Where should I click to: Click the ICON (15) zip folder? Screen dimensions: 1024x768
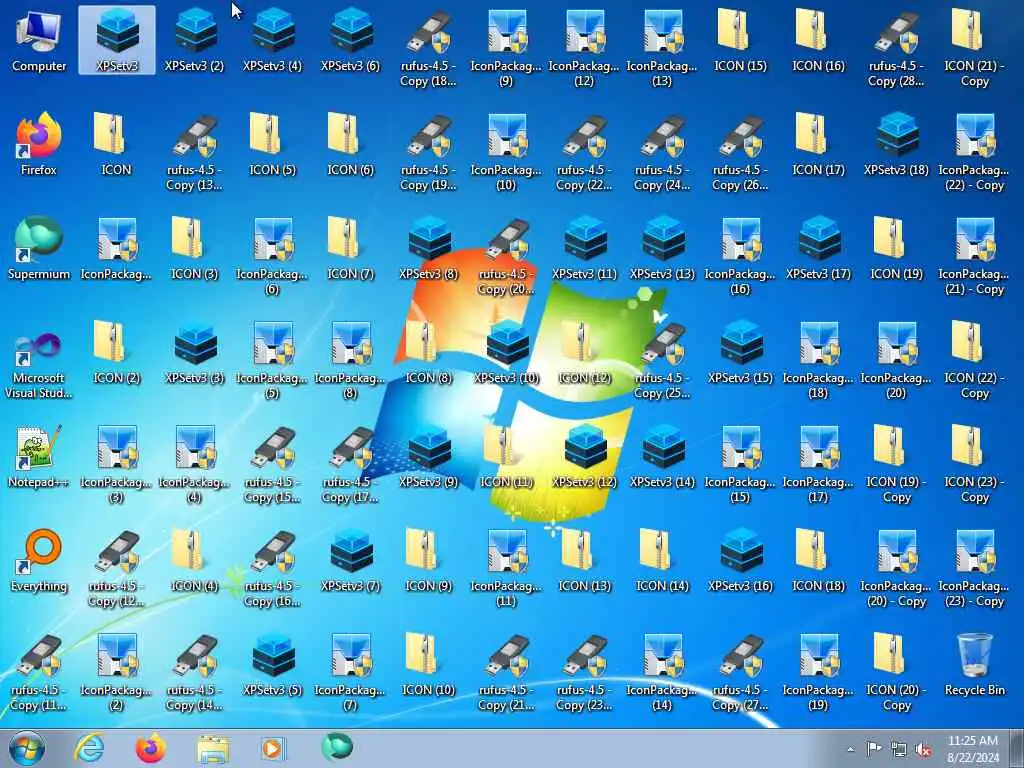tap(740, 40)
